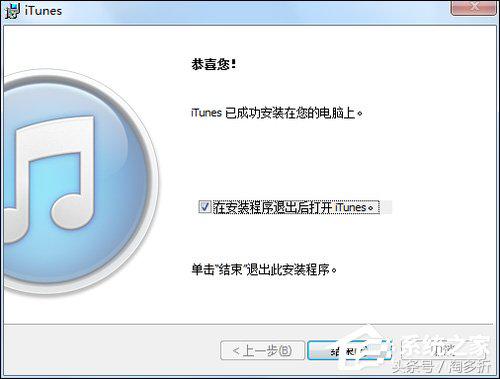Click the finish button beside 上一步(B)

tap(349, 350)
